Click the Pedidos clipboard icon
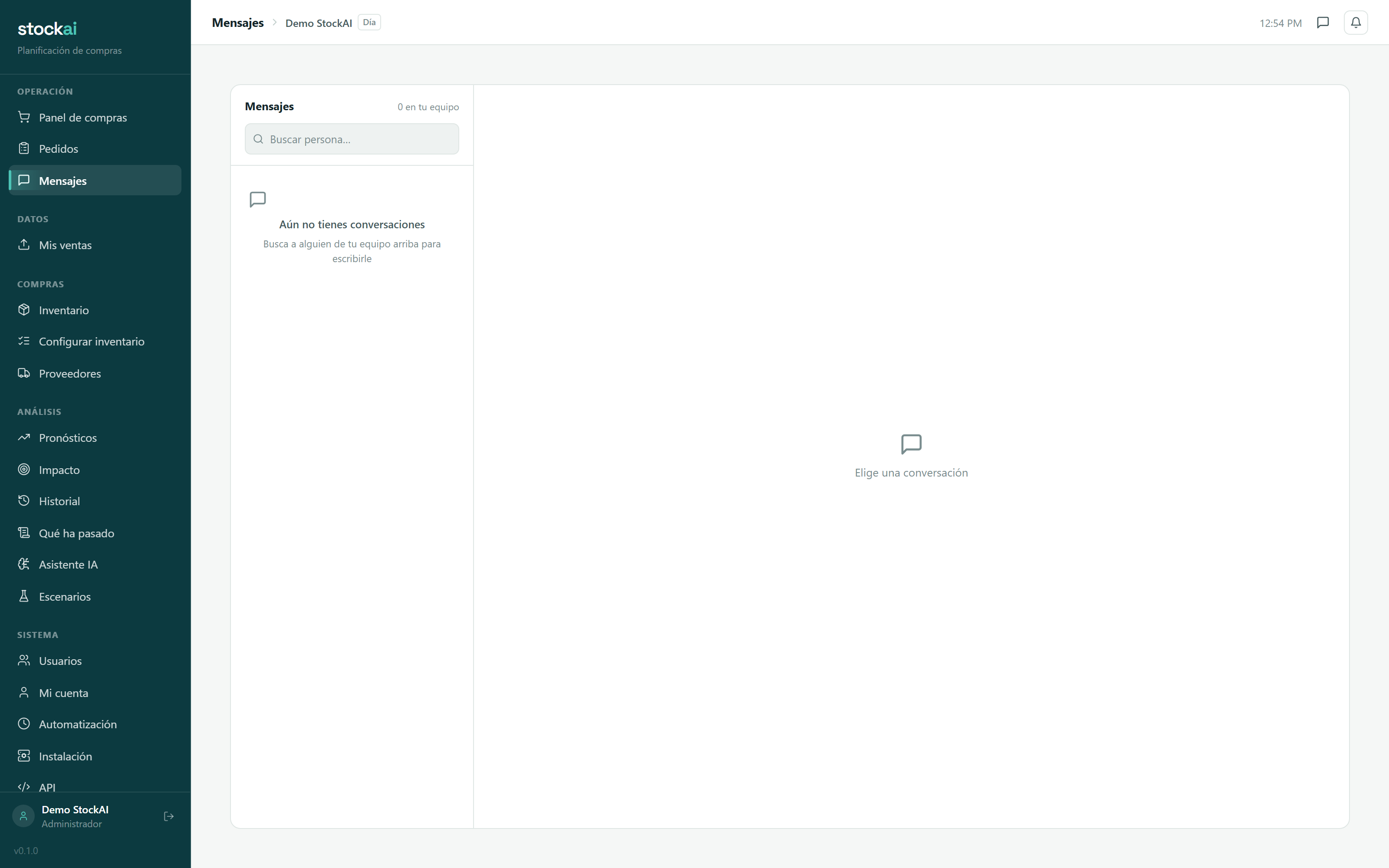 click(23, 149)
